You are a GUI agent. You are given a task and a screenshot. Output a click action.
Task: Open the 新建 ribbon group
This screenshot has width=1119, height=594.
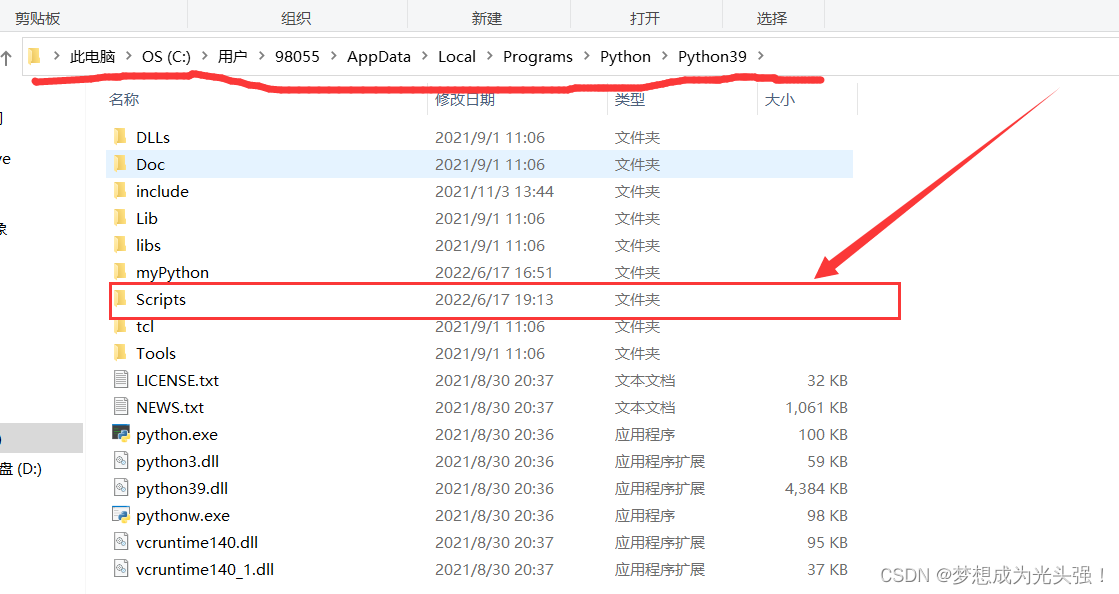coord(487,18)
